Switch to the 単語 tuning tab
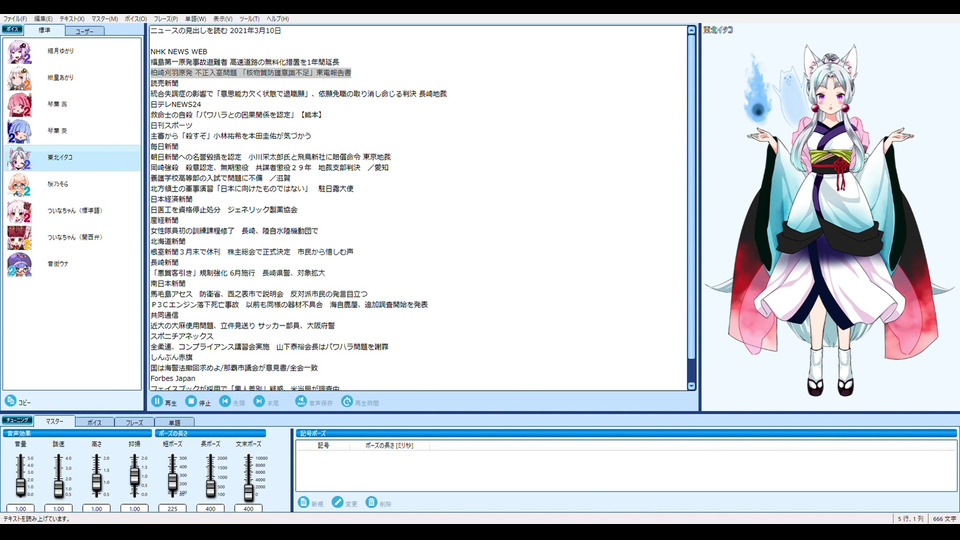 click(174, 422)
